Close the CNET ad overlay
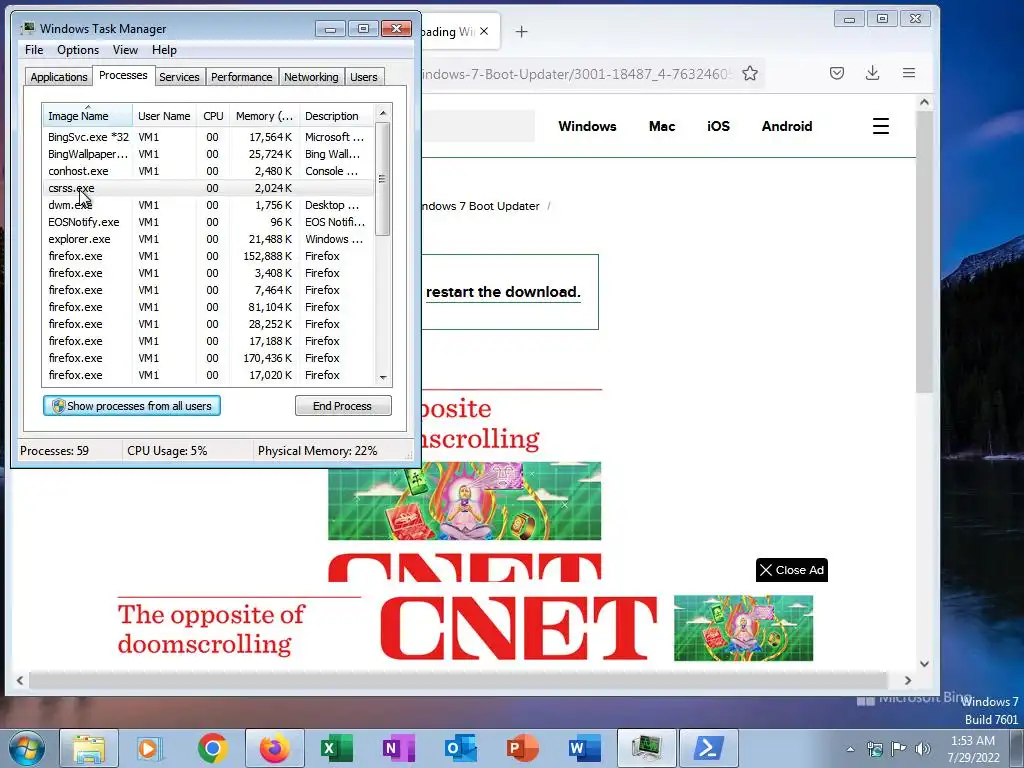 [x=792, y=570]
